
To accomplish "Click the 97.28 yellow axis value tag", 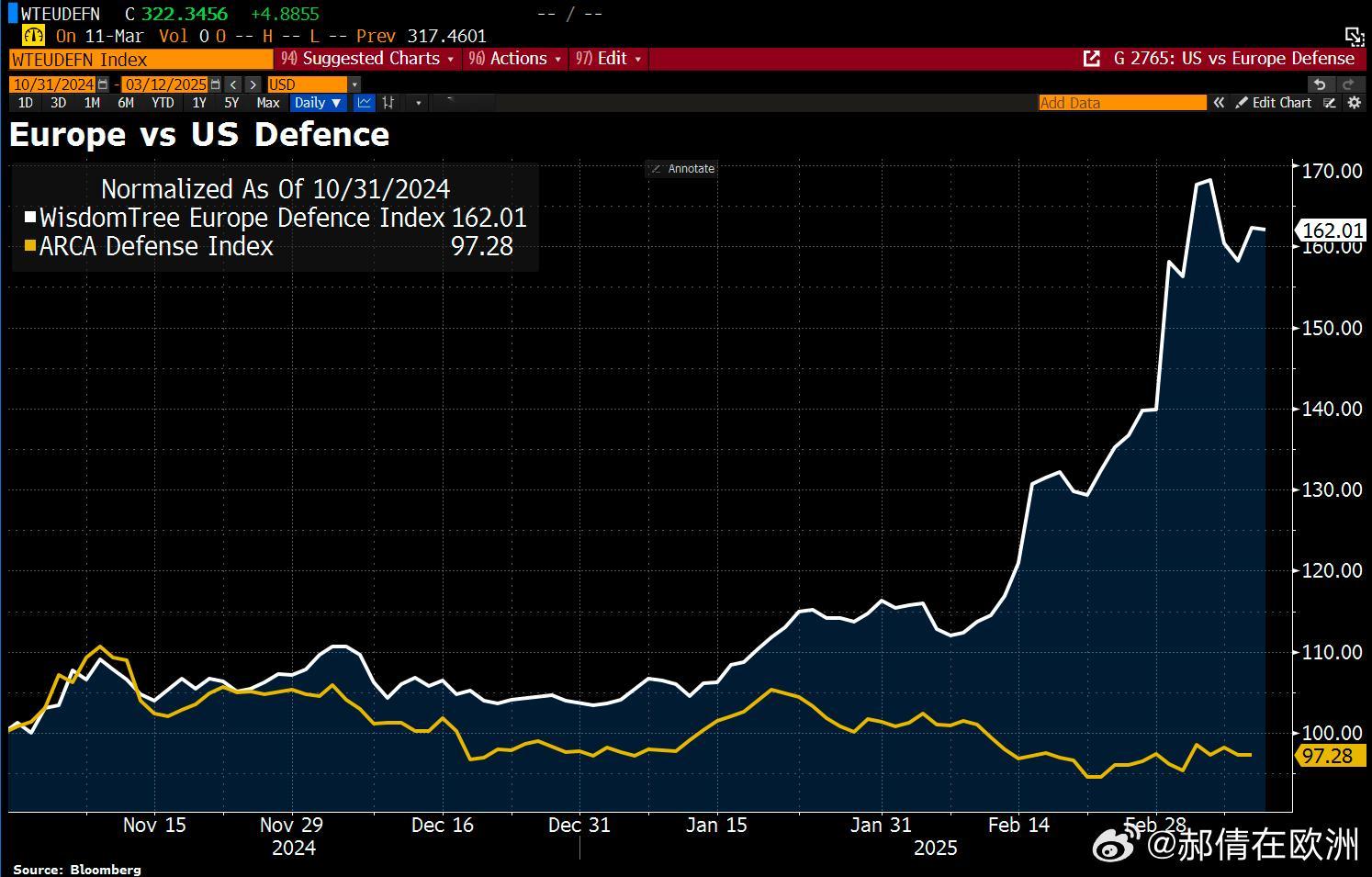I will [1332, 756].
